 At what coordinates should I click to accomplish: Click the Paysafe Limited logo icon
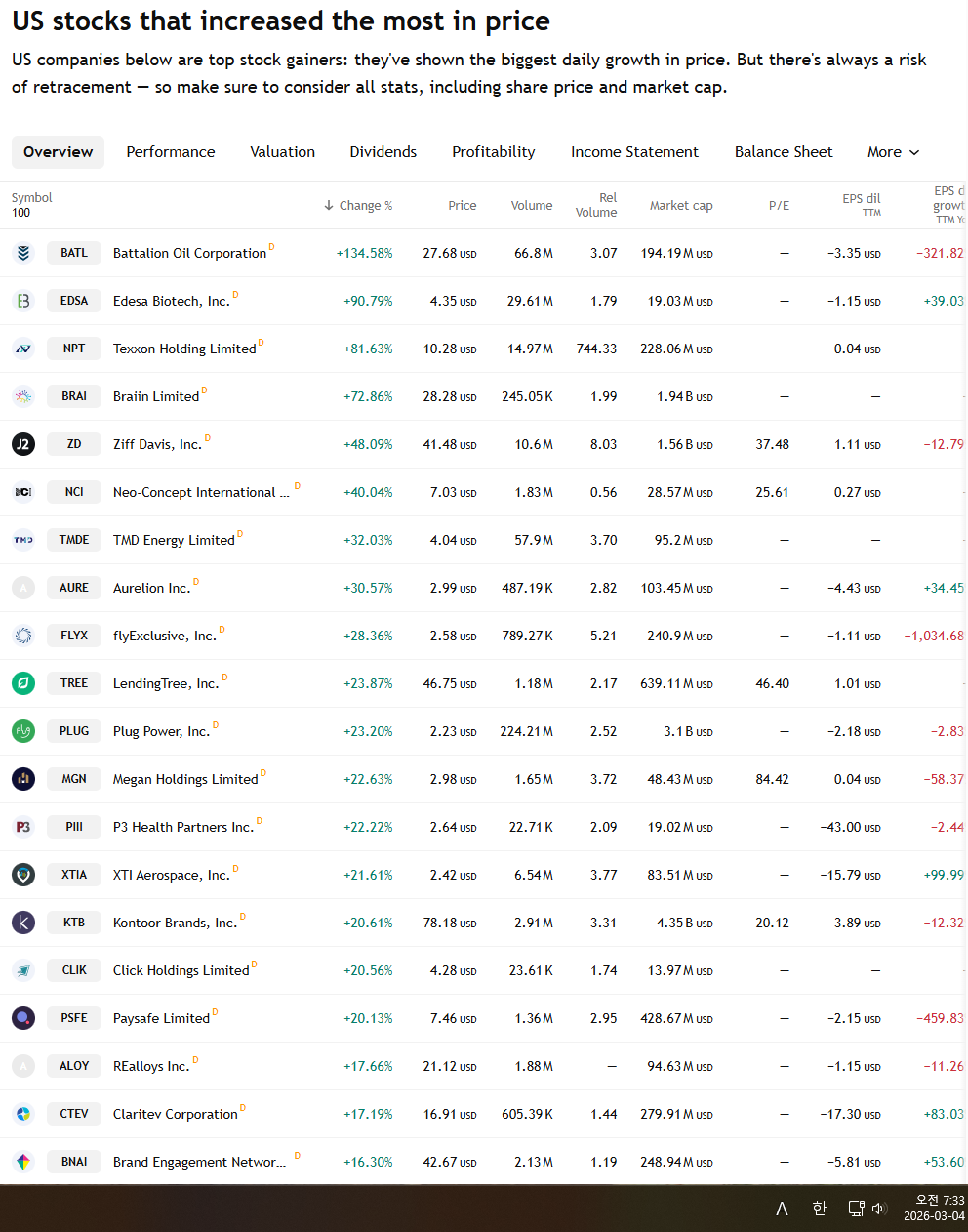(x=23, y=1018)
